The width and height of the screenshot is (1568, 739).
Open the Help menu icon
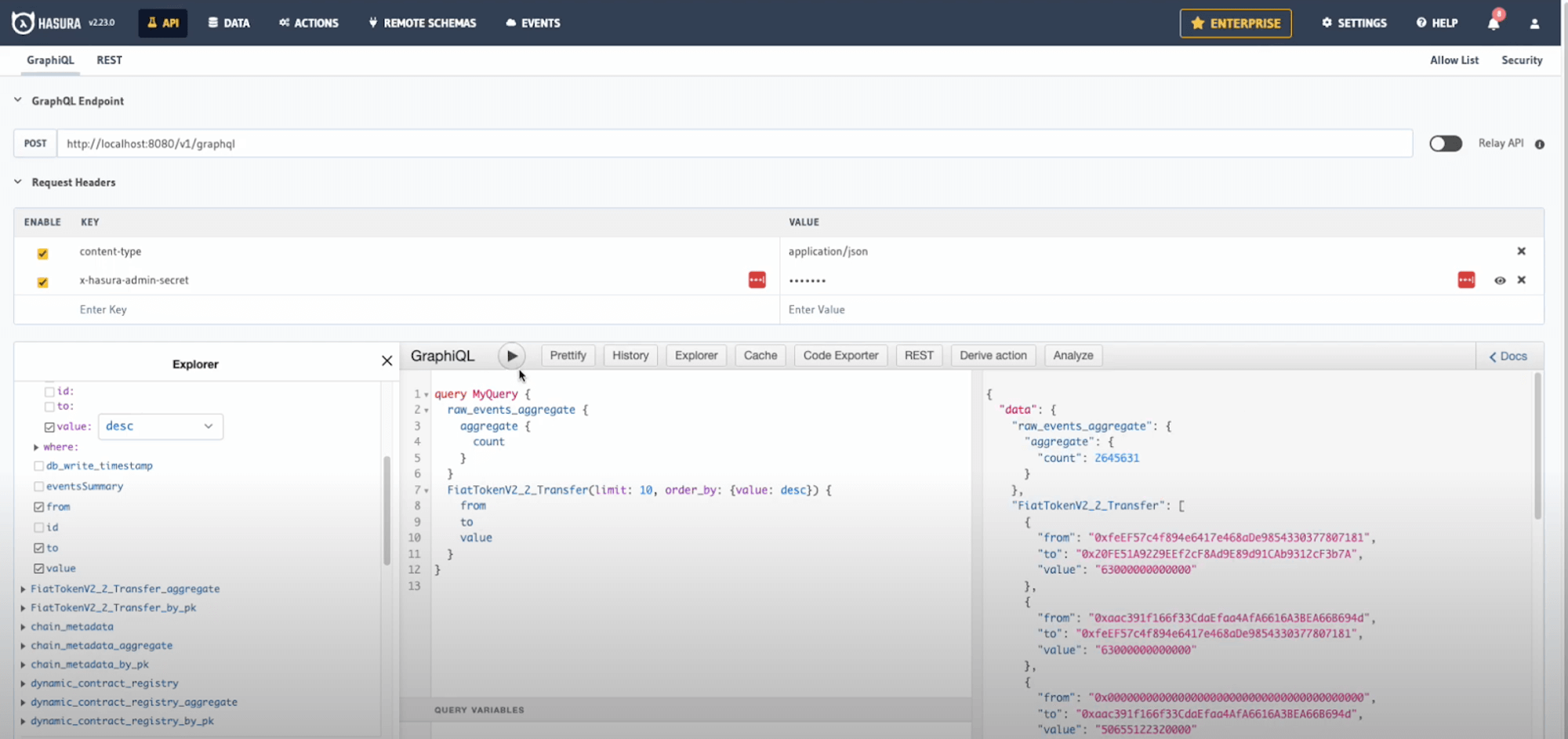point(1421,23)
